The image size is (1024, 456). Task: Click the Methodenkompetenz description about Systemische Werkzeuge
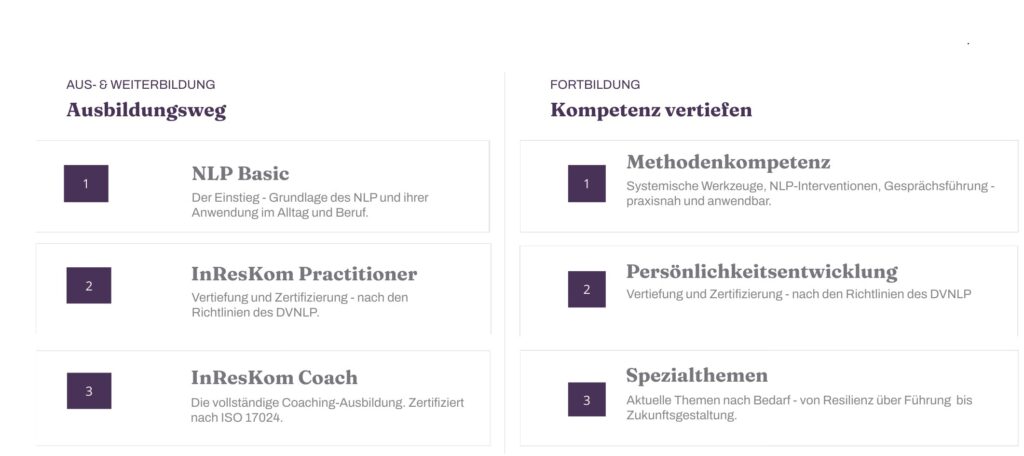810,193
